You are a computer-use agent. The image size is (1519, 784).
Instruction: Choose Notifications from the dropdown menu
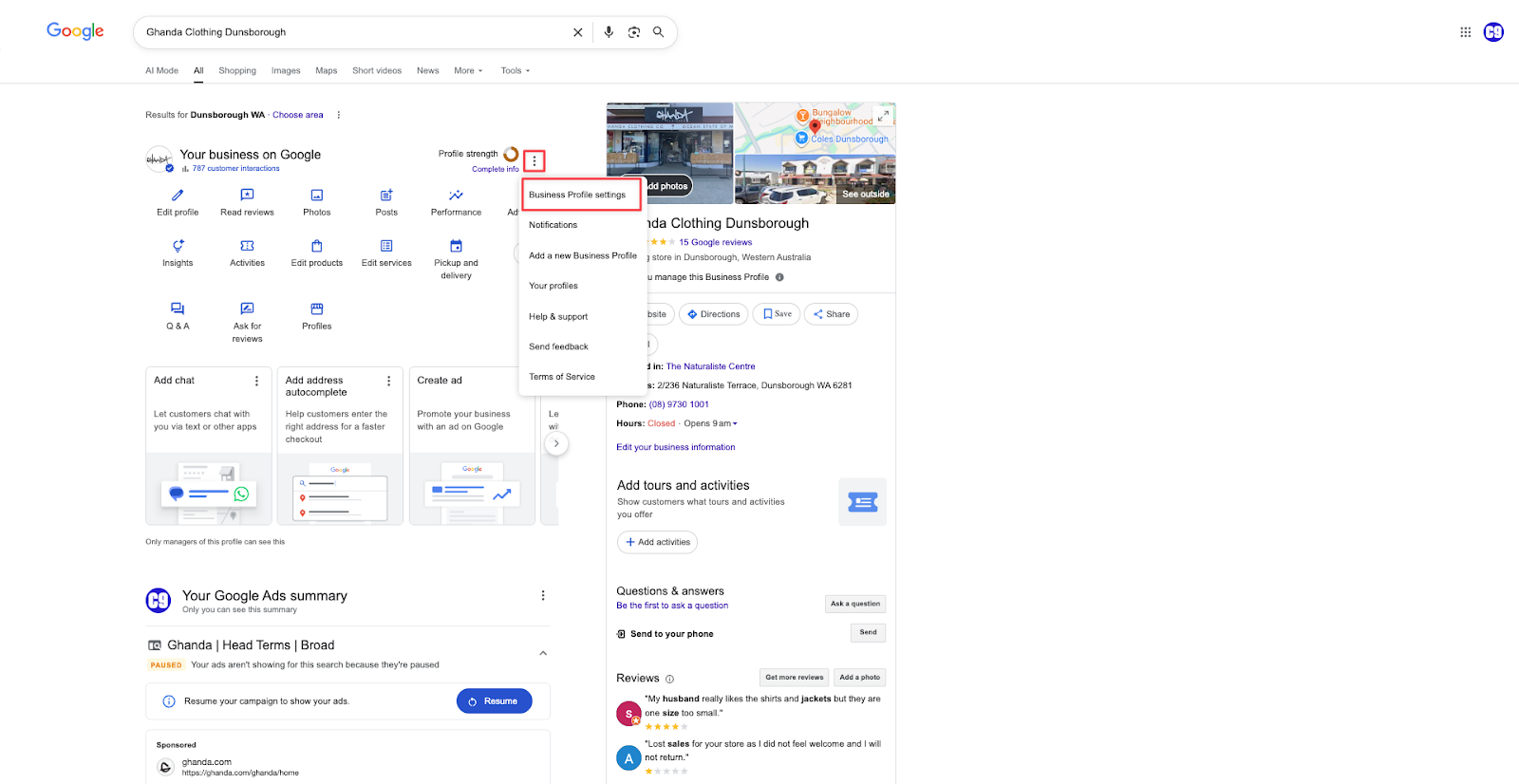coord(553,225)
